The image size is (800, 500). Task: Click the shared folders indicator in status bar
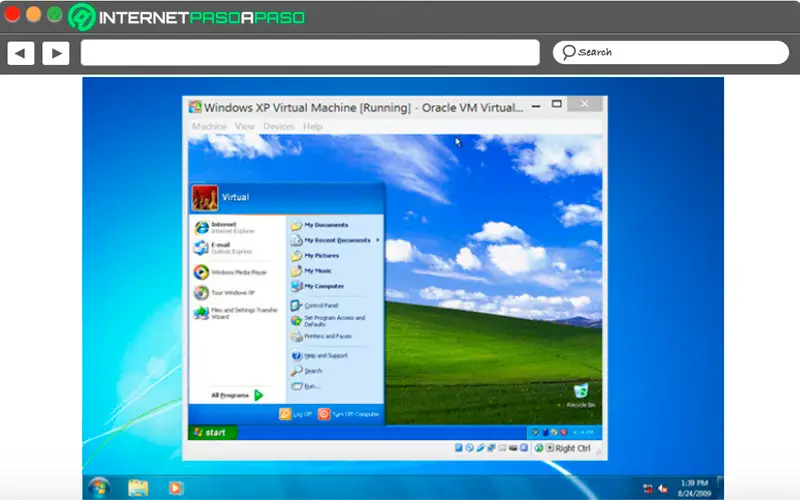tap(502, 447)
